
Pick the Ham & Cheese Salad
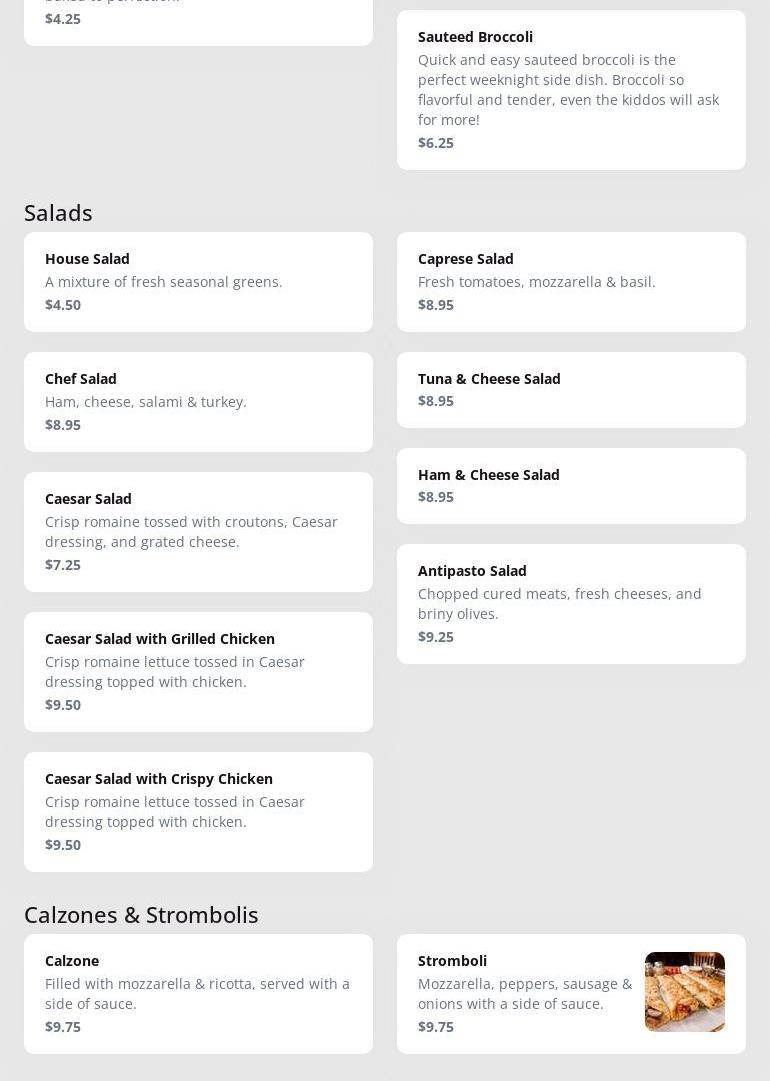tap(570, 485)
